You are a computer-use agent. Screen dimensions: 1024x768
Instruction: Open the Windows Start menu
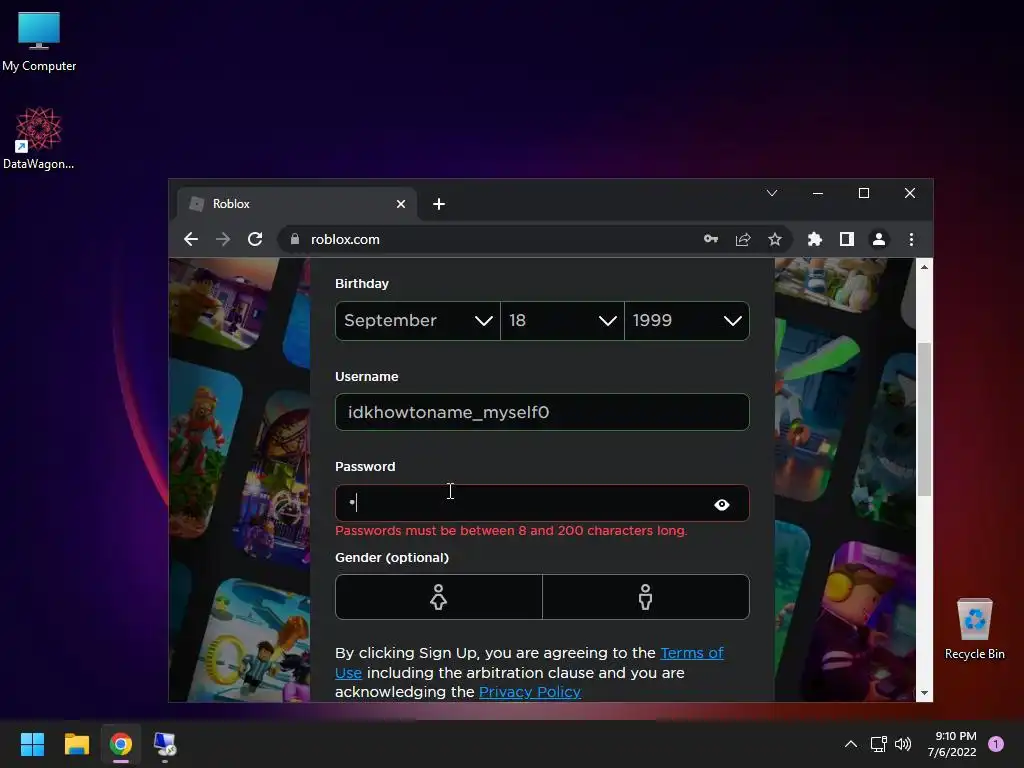(33, 744)
